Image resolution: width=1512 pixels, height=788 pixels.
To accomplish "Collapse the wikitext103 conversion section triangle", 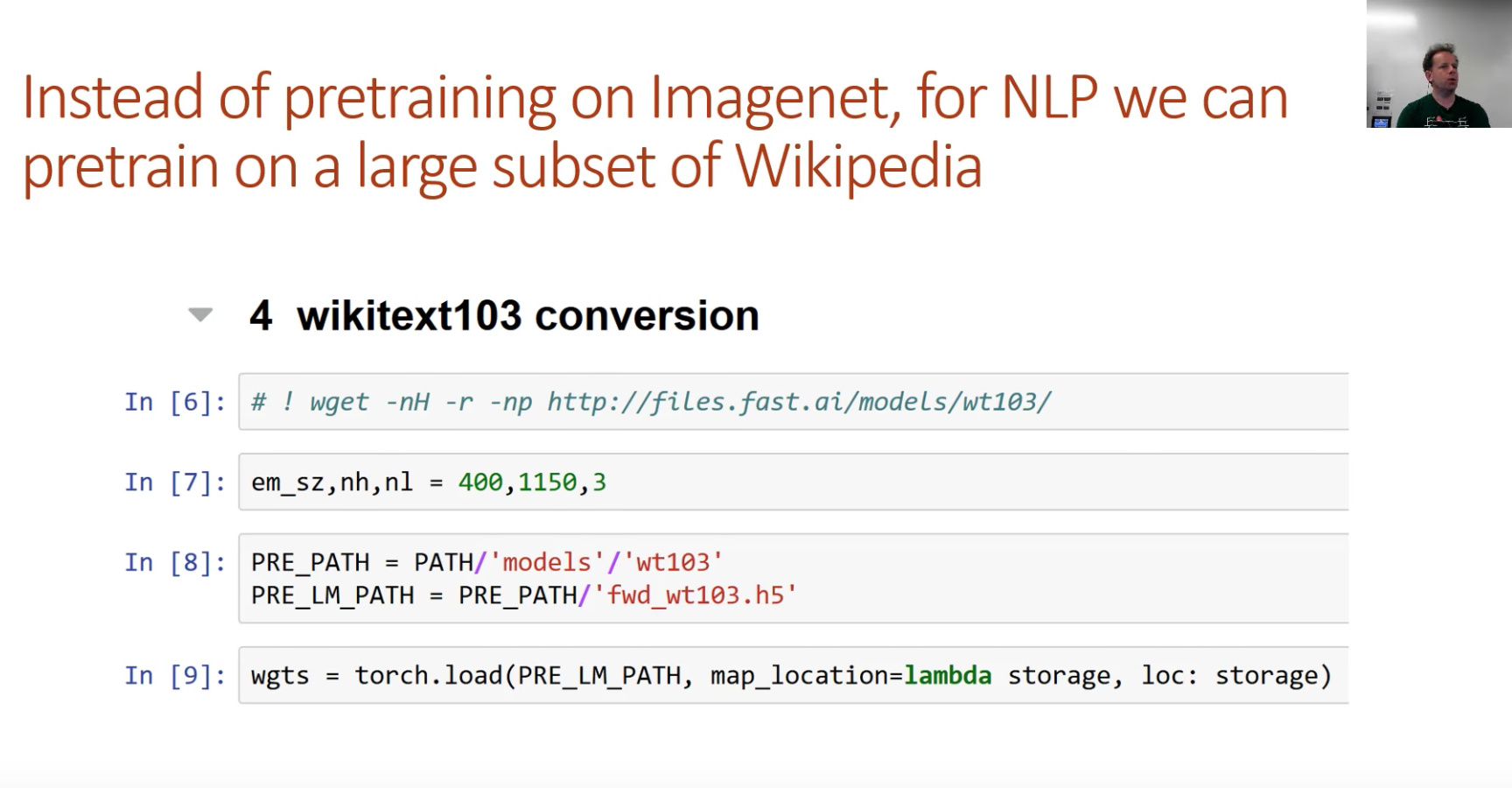I will click(200, 315).
